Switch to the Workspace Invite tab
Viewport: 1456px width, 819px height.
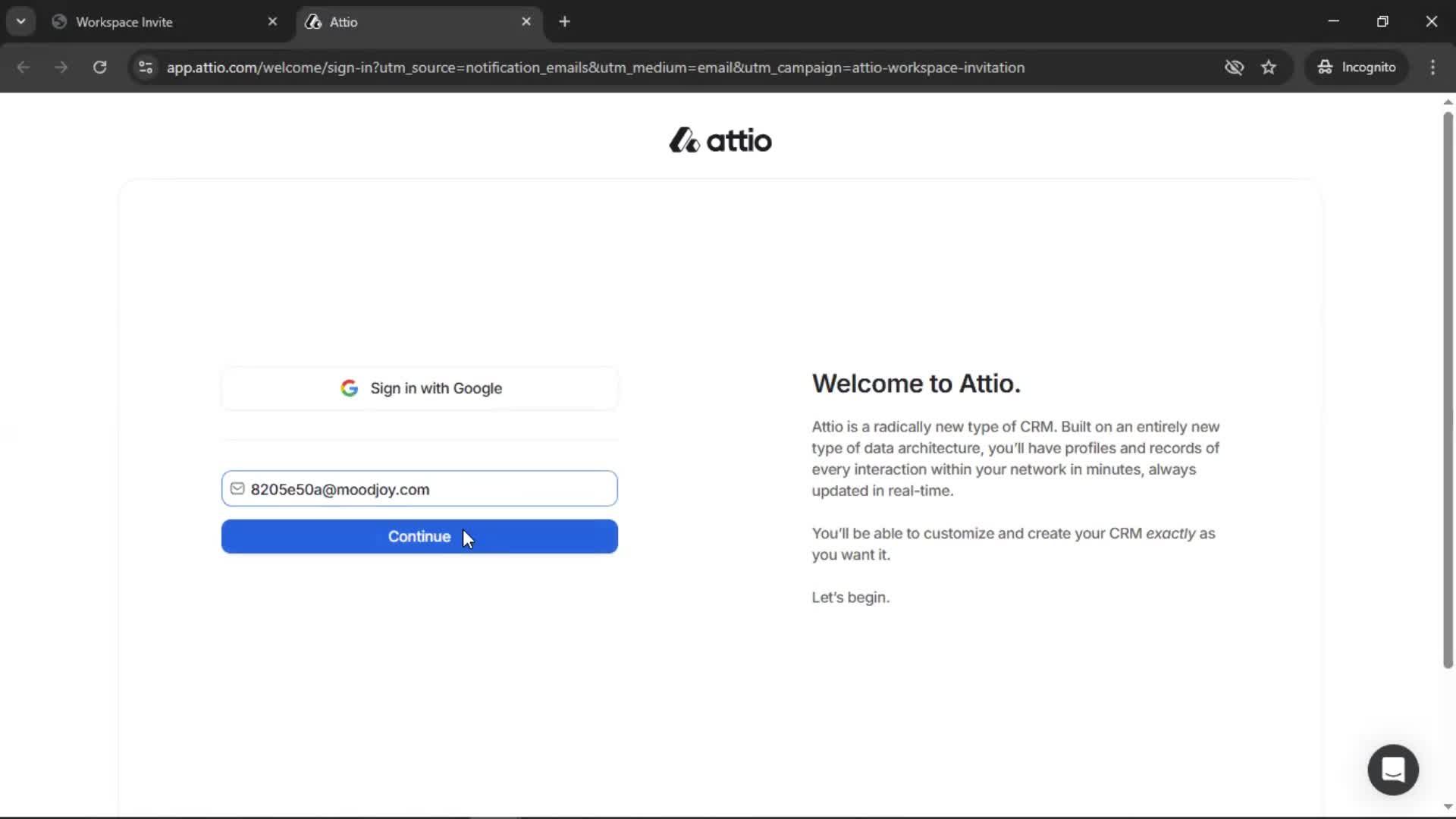click(163, 22)
